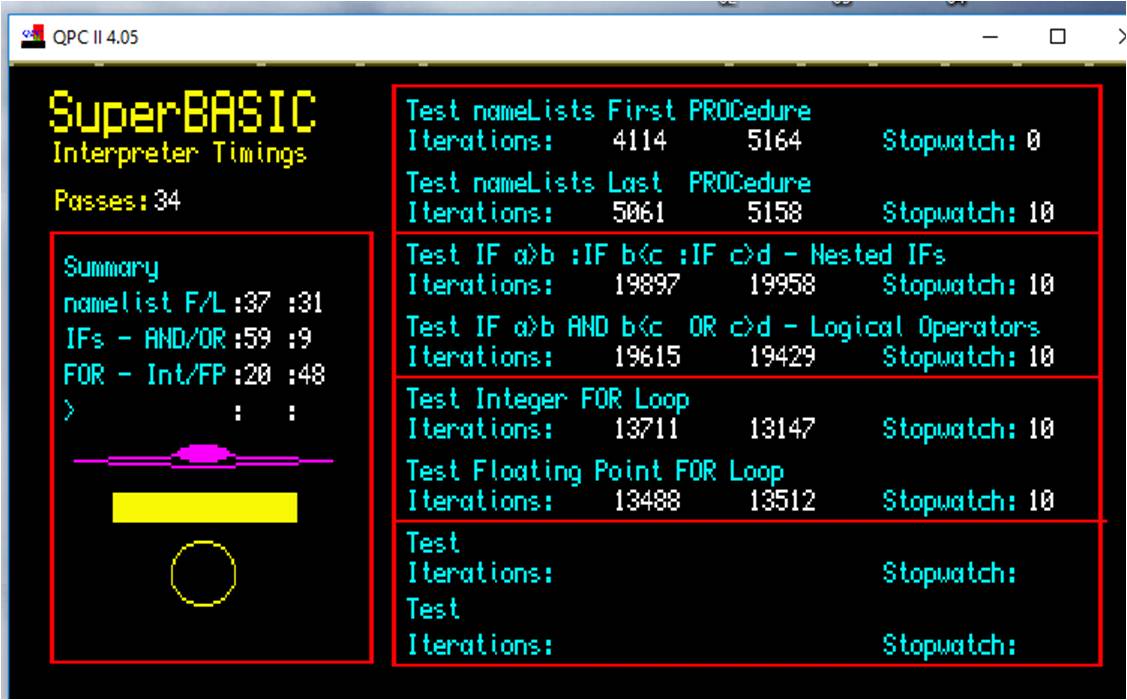This screenshot has width=1127, height=700.
Task: Click iteration count 5158
Action: tap(774, 213)
